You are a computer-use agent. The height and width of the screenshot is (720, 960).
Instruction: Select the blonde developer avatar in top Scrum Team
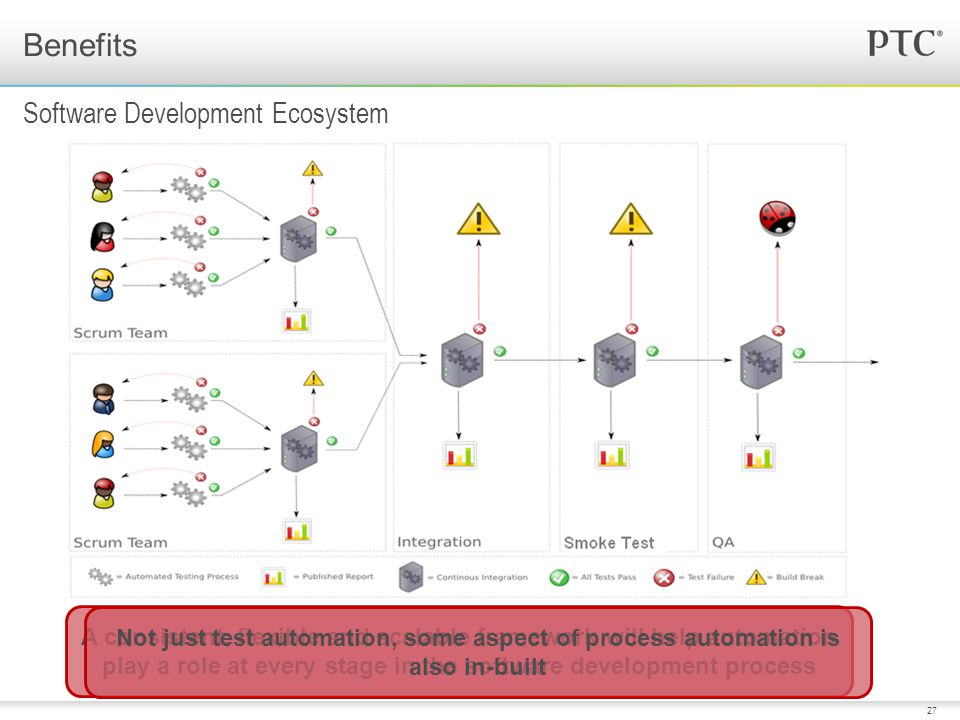[x=102, y=285]
